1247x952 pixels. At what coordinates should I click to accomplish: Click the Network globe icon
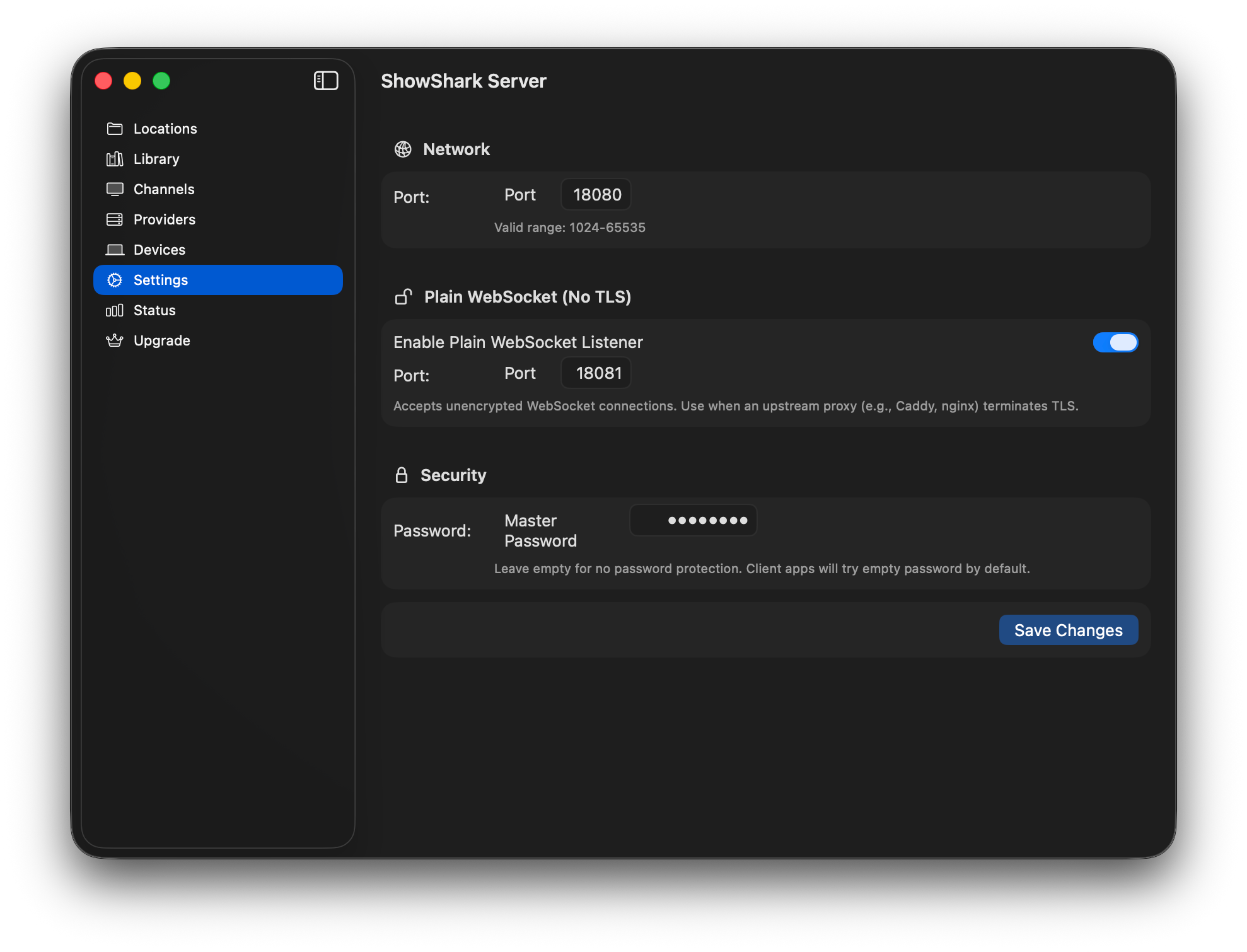pyautogui.click(x=403, y=149)
